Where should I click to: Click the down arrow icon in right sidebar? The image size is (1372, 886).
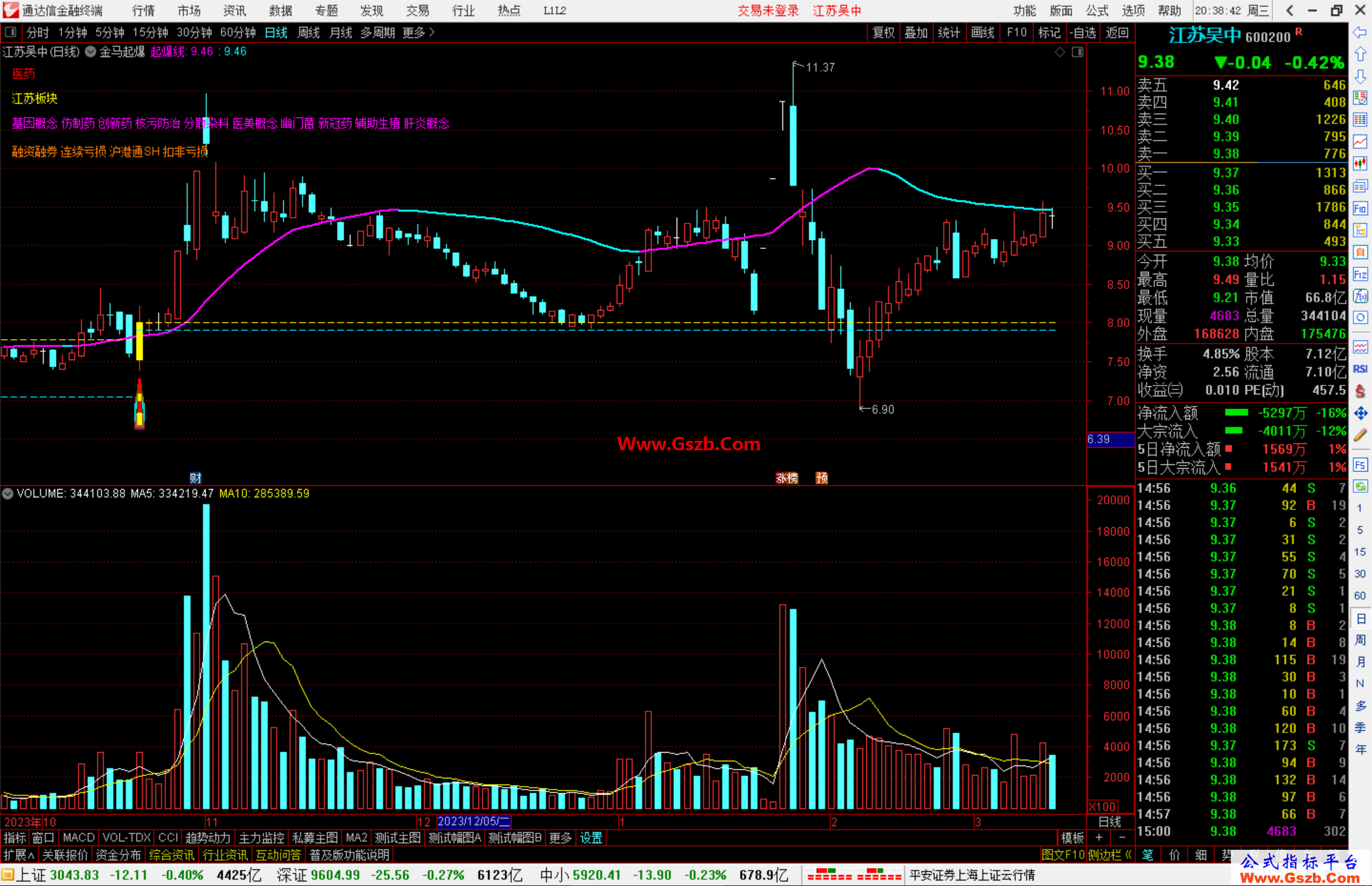[1360, 76]
